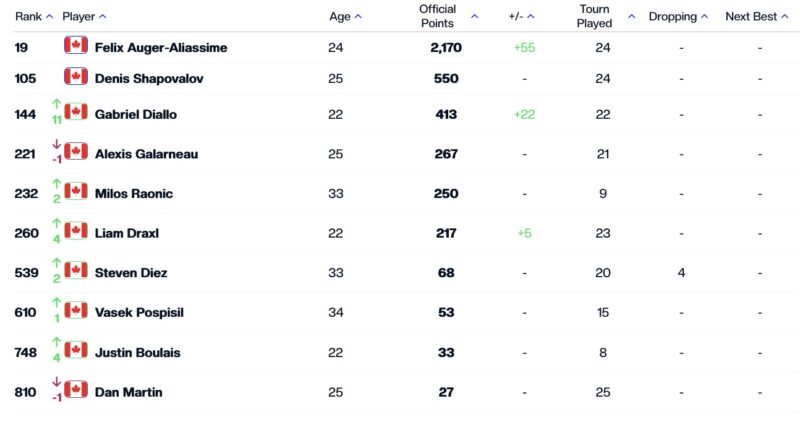Open Liam Draxl's player profile

coord(127,233)
